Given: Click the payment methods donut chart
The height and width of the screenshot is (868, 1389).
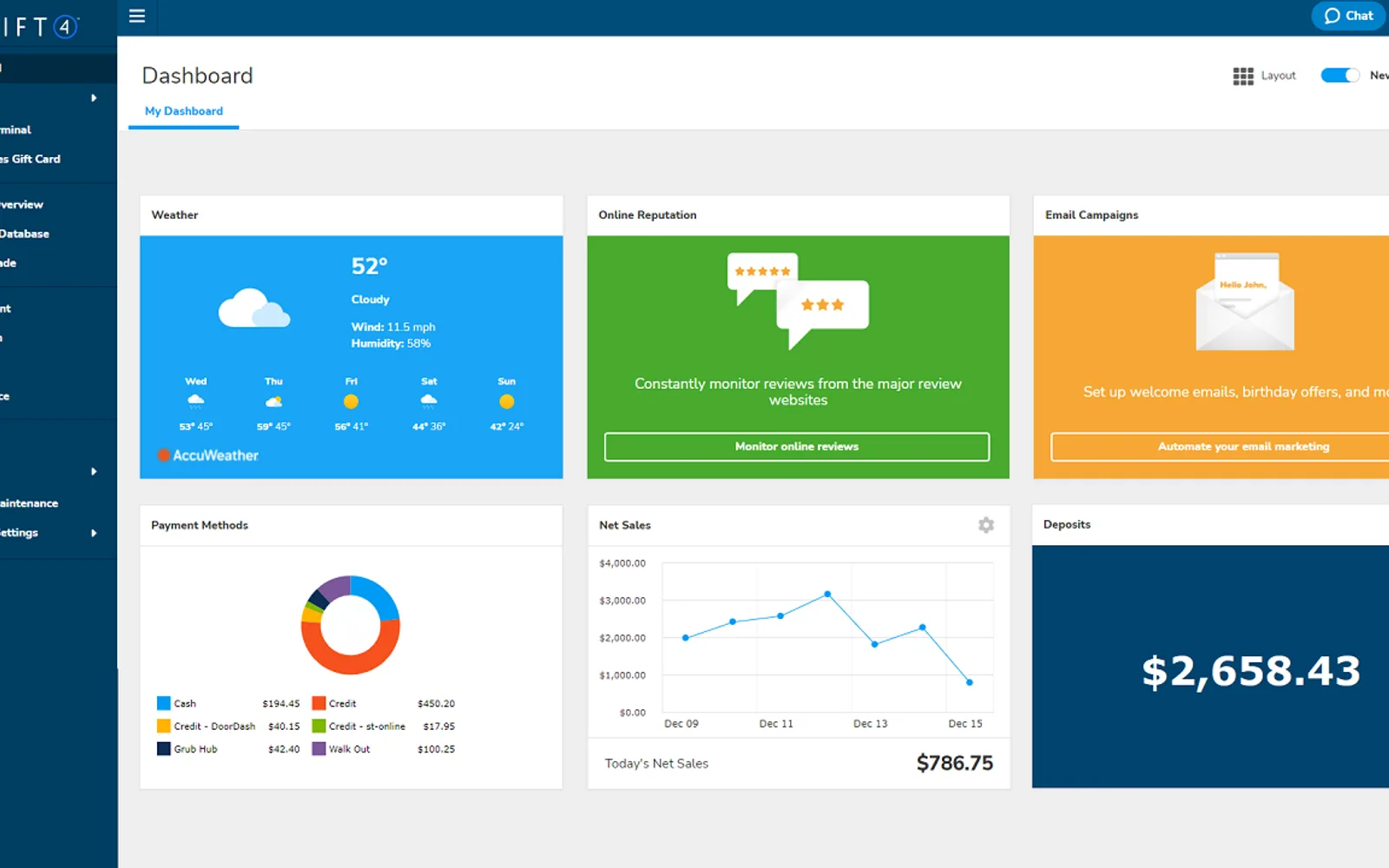Looking at the screenshot, I should (x=351, y=625).
